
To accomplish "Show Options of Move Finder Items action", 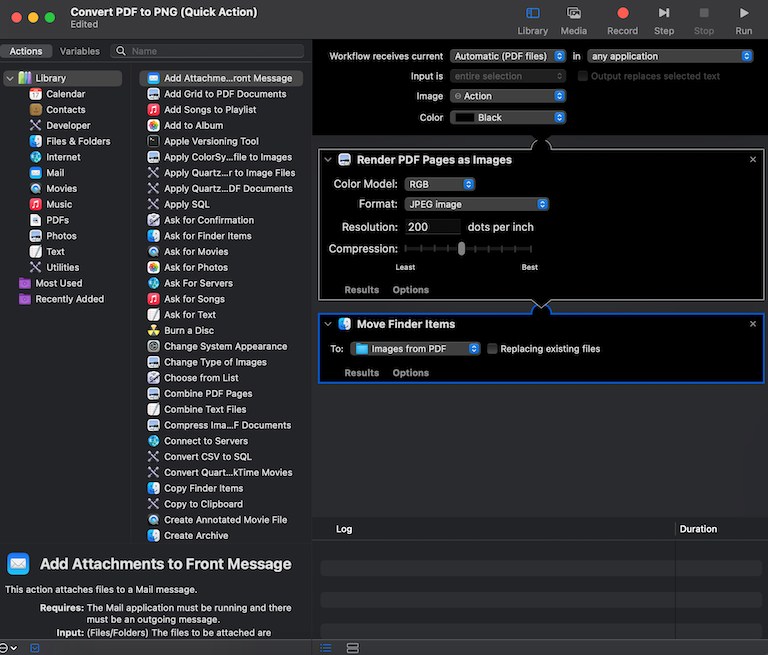I will click(x=410, y=373).
